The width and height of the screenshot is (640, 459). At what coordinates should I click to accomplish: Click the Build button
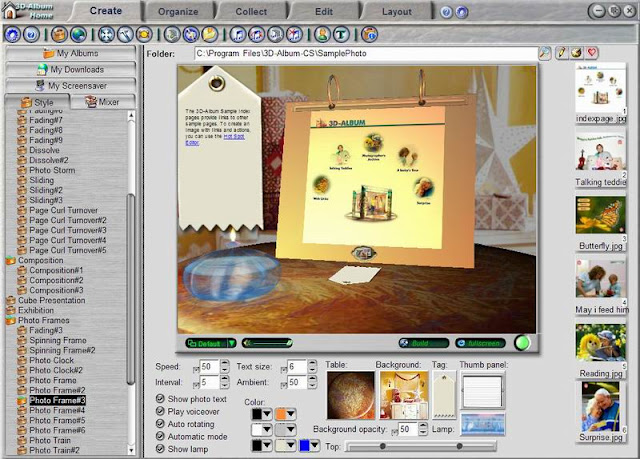tap(424, 343)
